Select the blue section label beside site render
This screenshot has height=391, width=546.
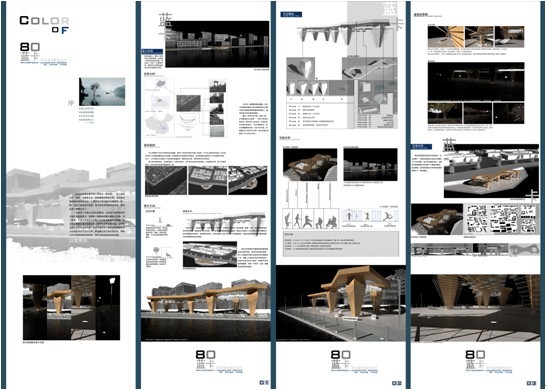pyautogui.click(x=421, y=147)
